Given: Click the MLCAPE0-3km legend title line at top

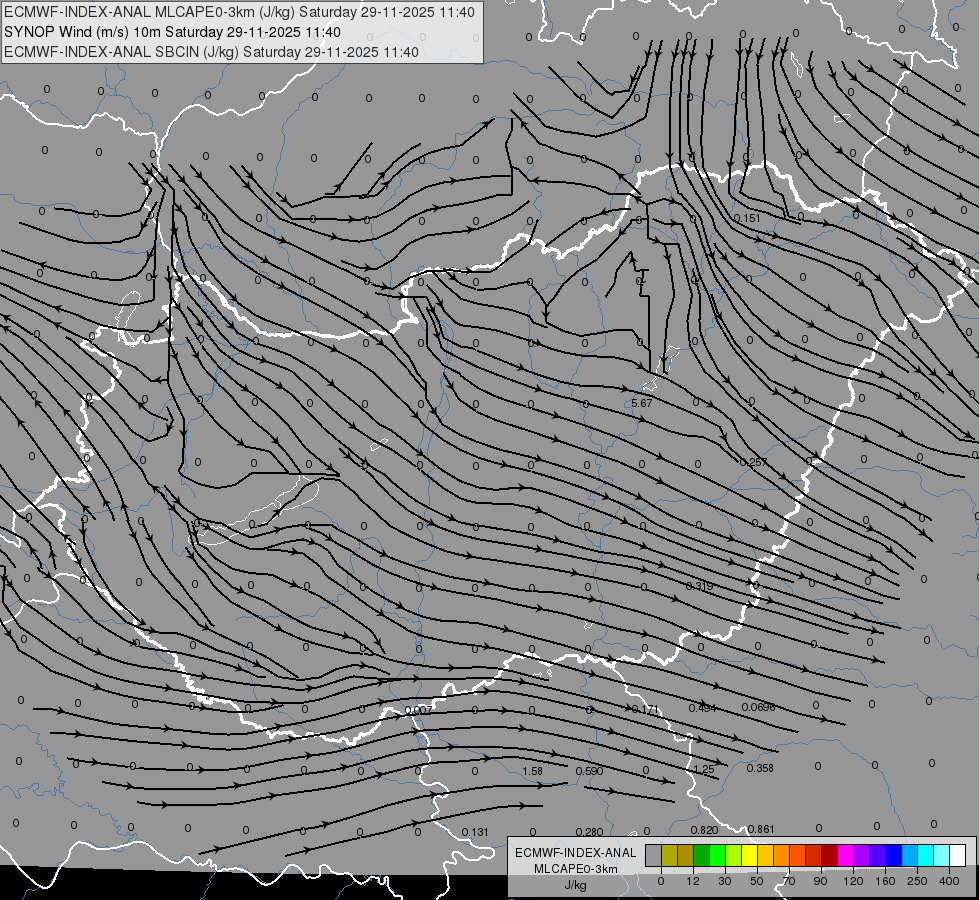Looking at the screenshot, I should pos(239,12).
